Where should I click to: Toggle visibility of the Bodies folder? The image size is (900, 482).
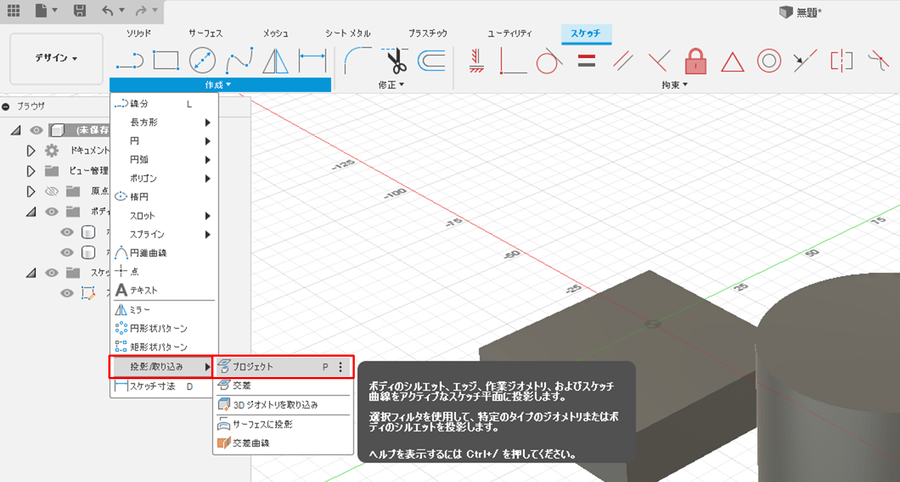click(x=52, y=212)
